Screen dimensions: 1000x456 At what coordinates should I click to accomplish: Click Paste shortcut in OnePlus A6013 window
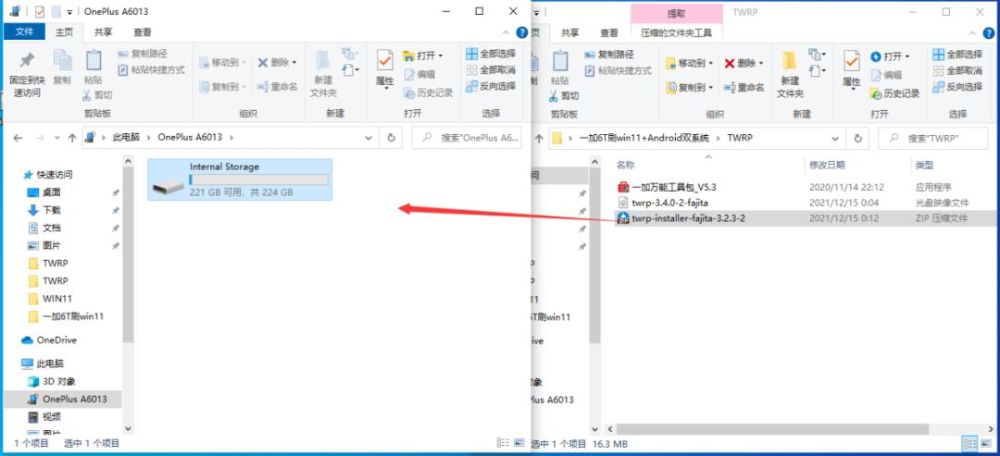click(x=151, y=70)
